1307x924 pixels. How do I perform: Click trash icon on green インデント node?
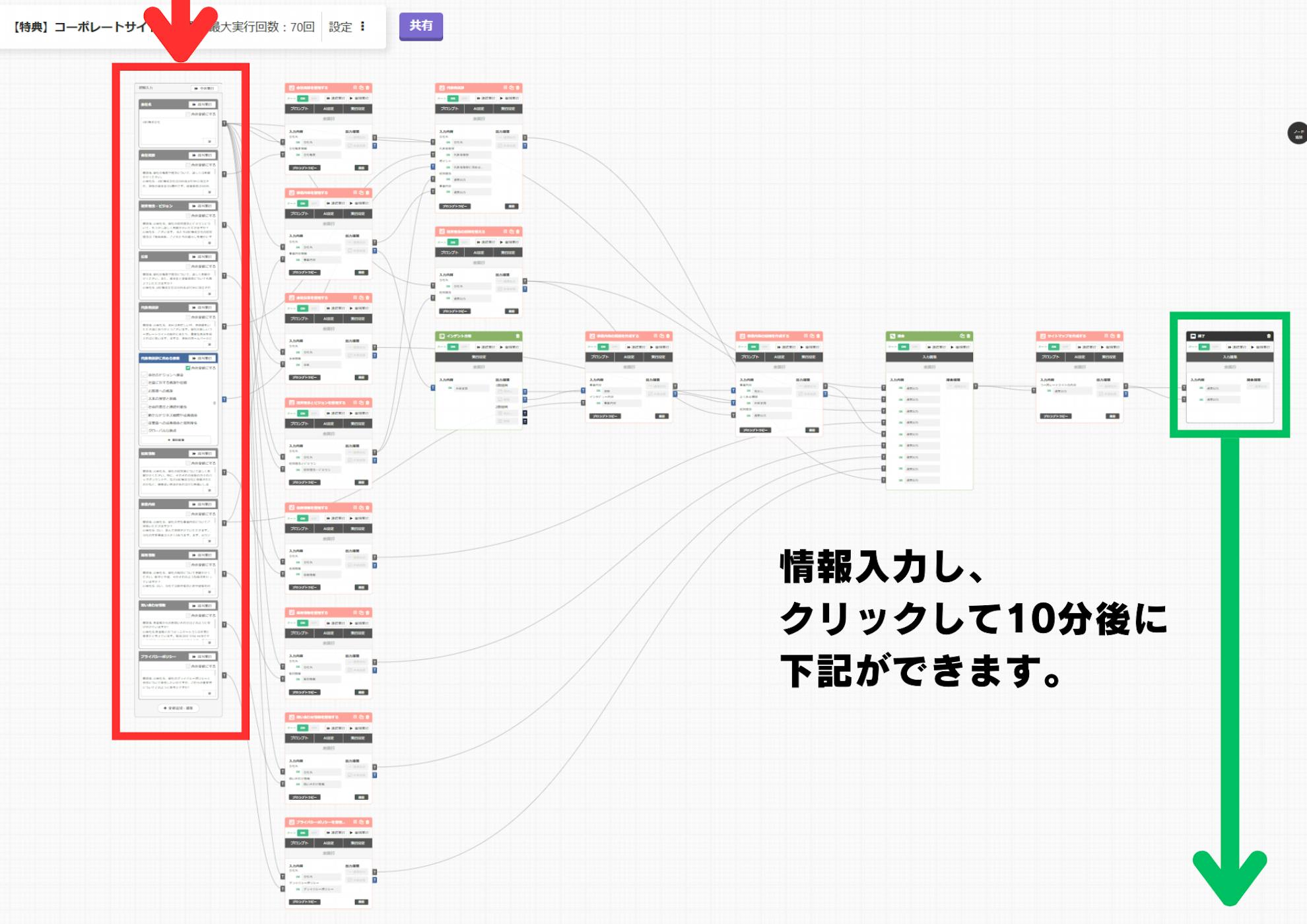tap(518, 336)
